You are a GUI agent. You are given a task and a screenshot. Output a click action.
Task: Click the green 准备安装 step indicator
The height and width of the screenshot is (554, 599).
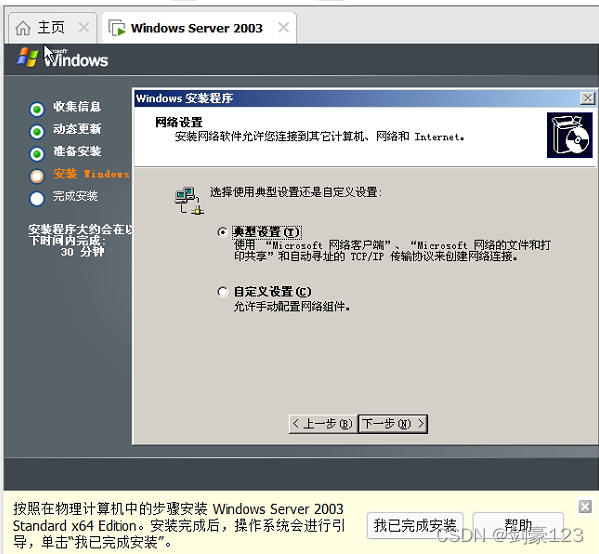[37, 154]
